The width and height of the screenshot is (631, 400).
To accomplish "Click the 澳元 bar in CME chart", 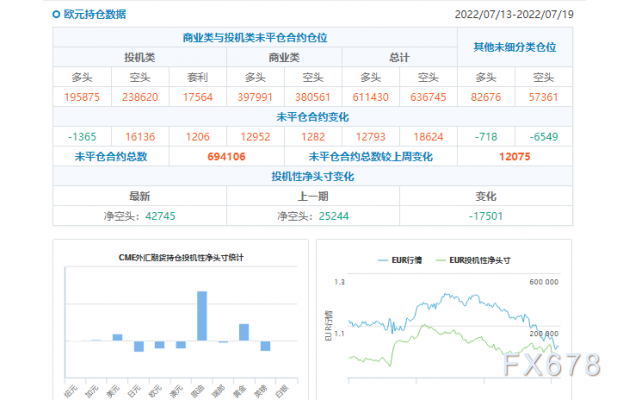I will [x=181, y=345].
